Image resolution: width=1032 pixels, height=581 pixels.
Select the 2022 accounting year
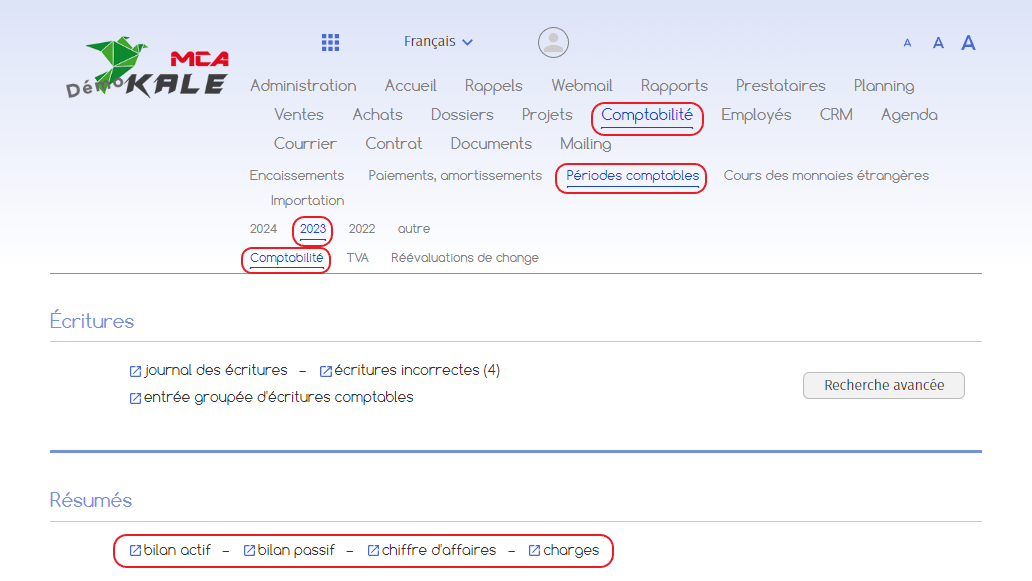pyautogui.click(x=361, y=229)
